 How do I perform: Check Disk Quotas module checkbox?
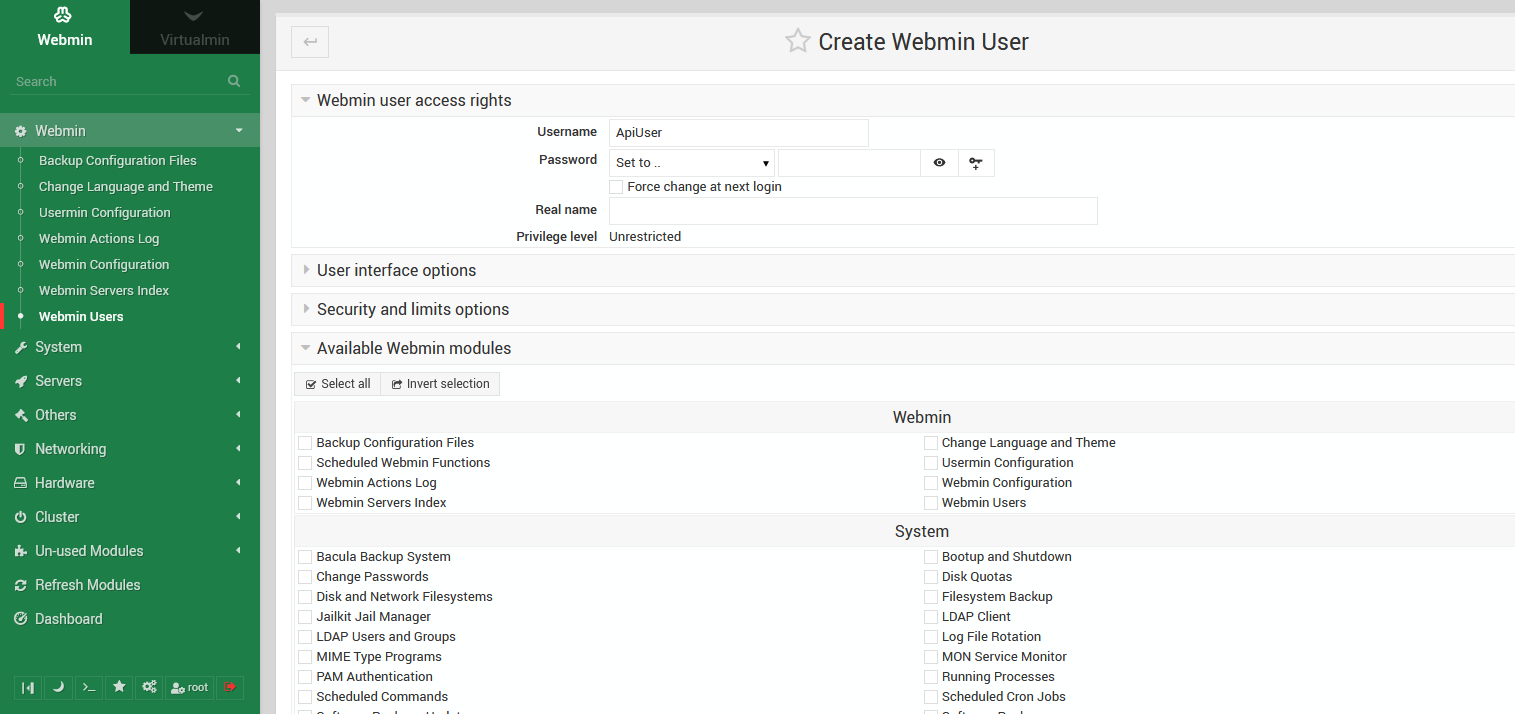pos(931,577)
